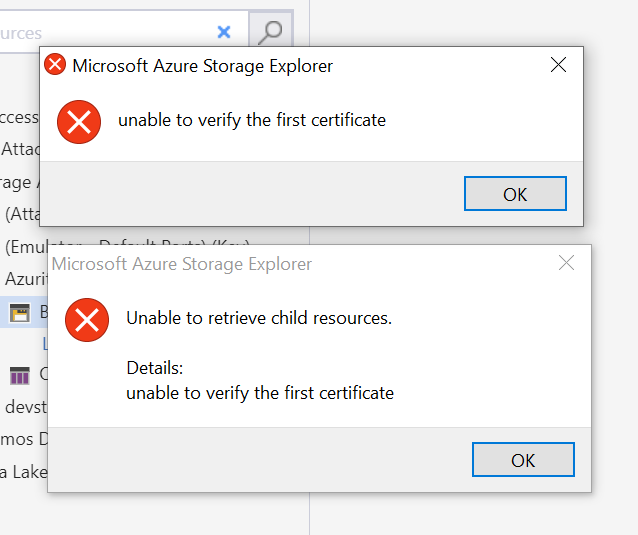638x535 pixels.
Task: Select the Cosmos DB tree node
Action: pyautogui.click(x=24, y=439)
